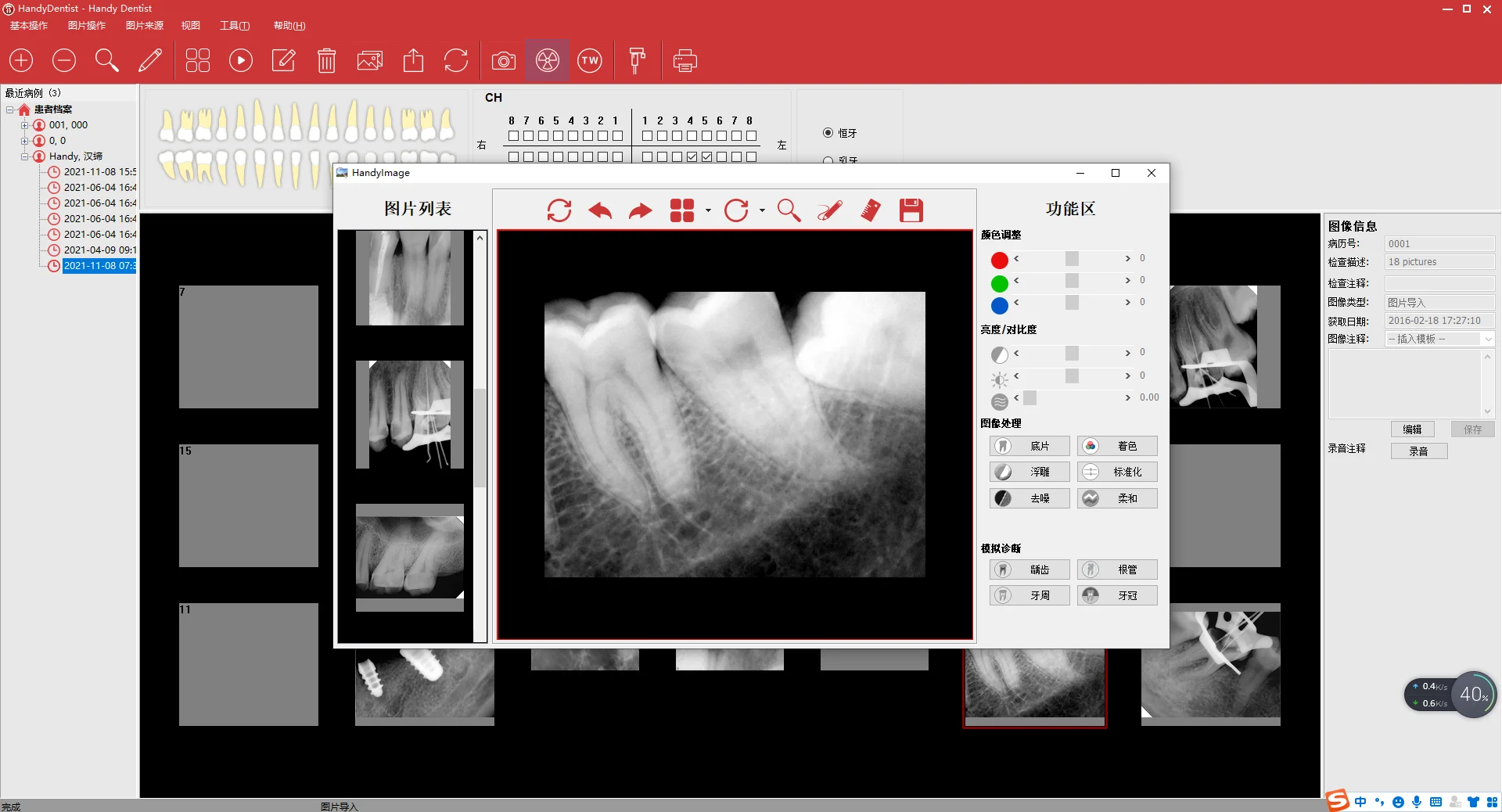Viewport: 1502px width, 812px height.
Task: Click the camera capture icon
Action: [x=504, y=60]
